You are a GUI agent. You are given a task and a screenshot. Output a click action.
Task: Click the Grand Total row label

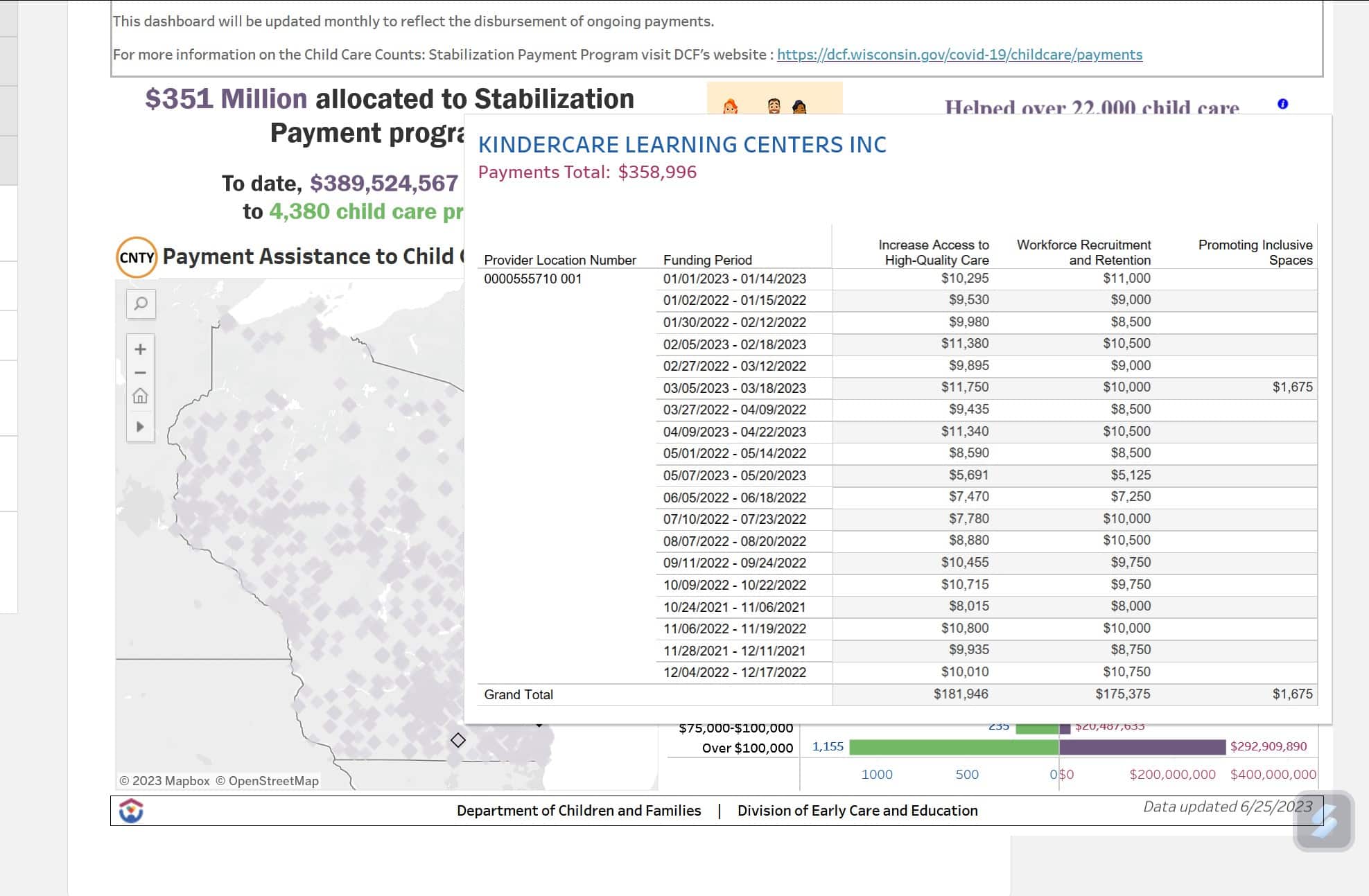[518, 694]
